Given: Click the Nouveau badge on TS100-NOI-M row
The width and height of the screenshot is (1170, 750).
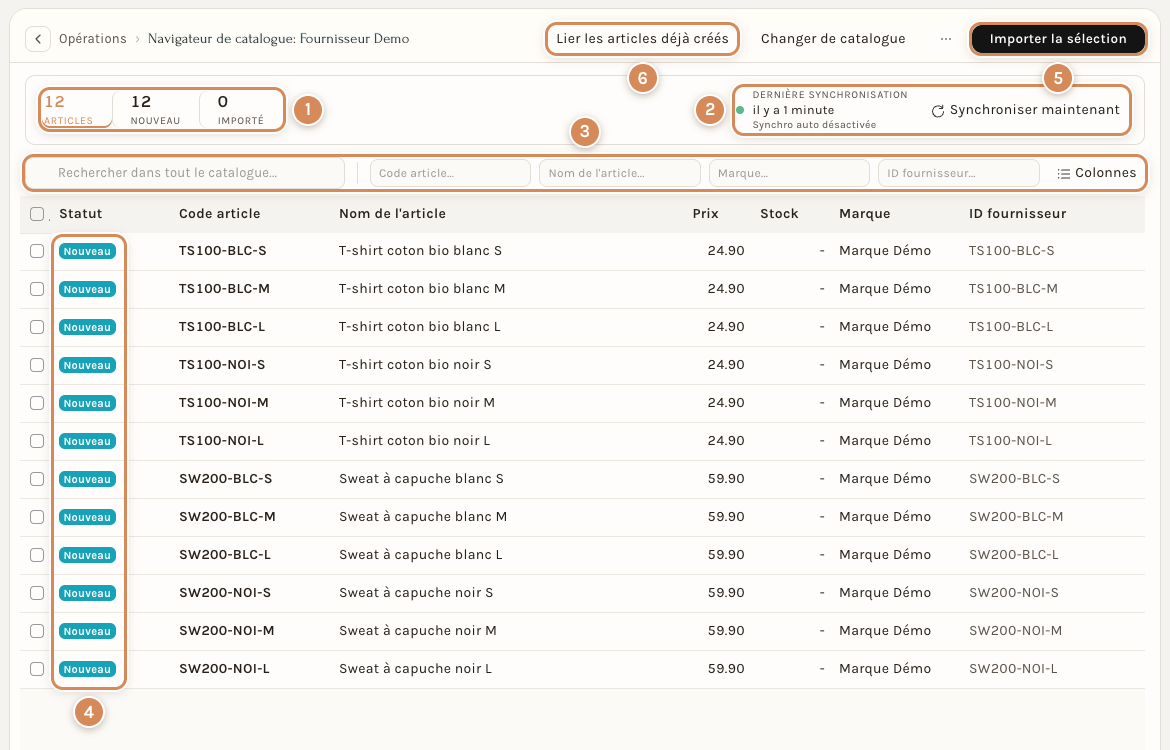Looking at the screenshot, I should pos(87,403).
